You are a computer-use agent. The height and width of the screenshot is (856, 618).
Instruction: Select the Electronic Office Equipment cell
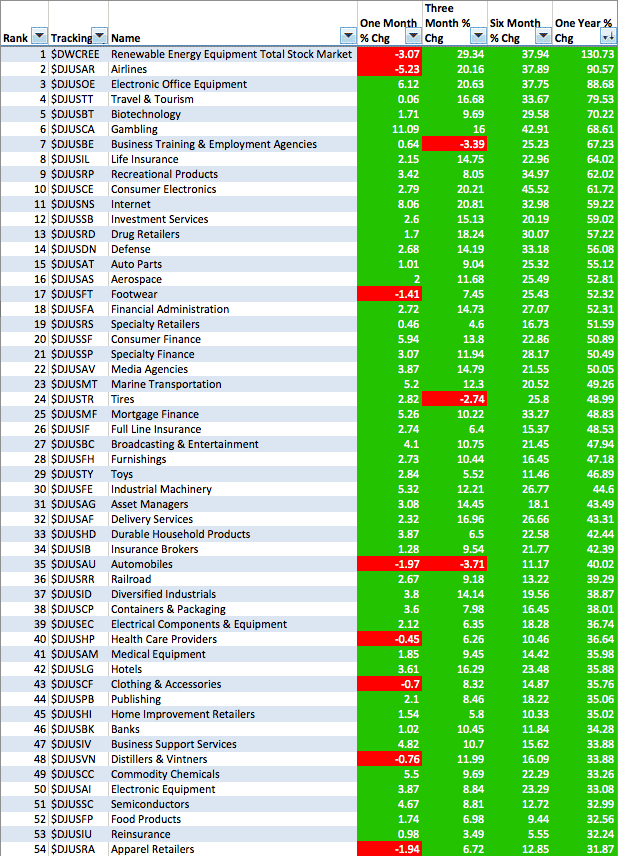[233, 84]
